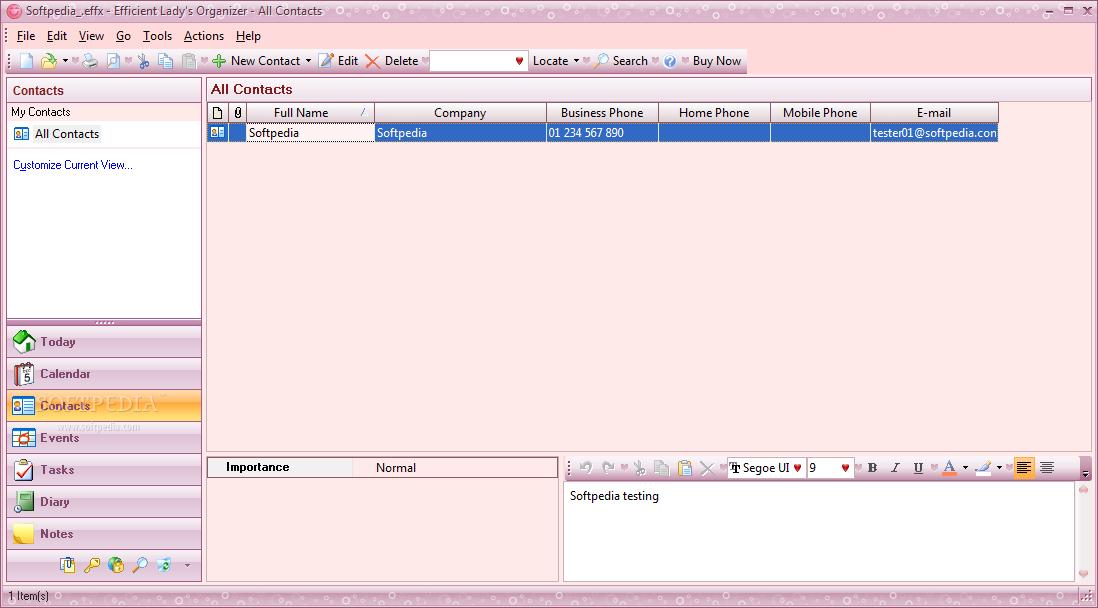The width and height of the screenshot is (1098, 608).
Task: Click Cut in the notes editor toolbar
Action: pos(639,468)
